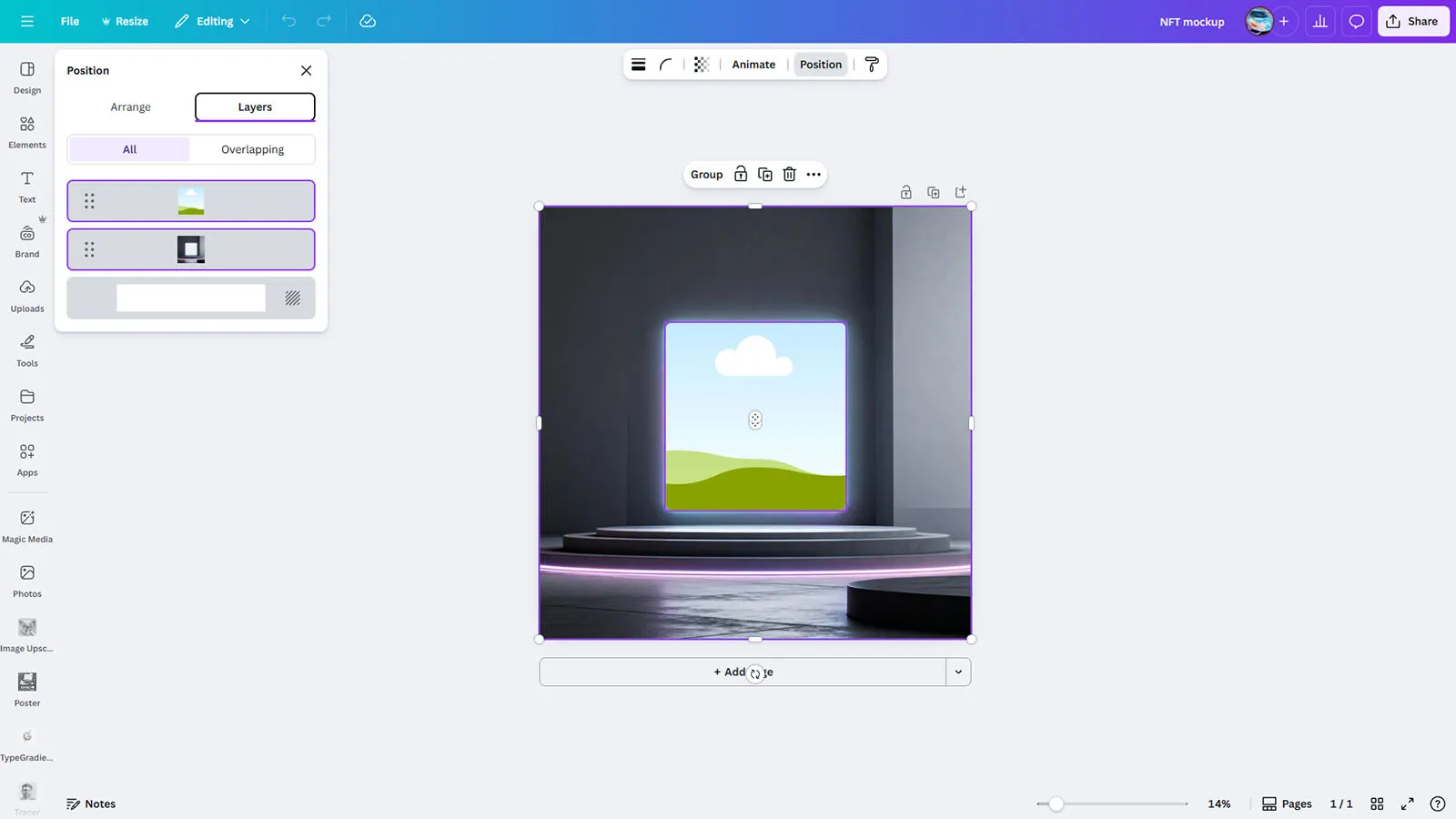The image size is (1456, 819).
Task: Toggle the grid view thumbnails button
Action: click(1377, 804)
